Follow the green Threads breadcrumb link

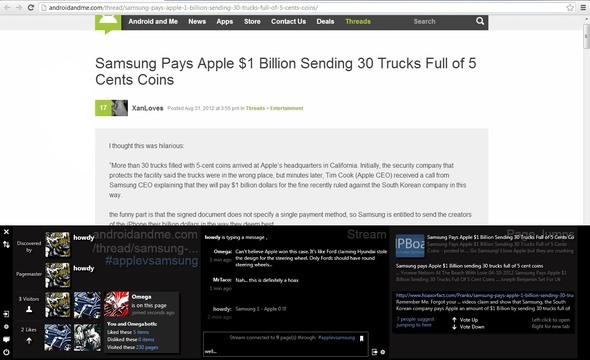255,108
